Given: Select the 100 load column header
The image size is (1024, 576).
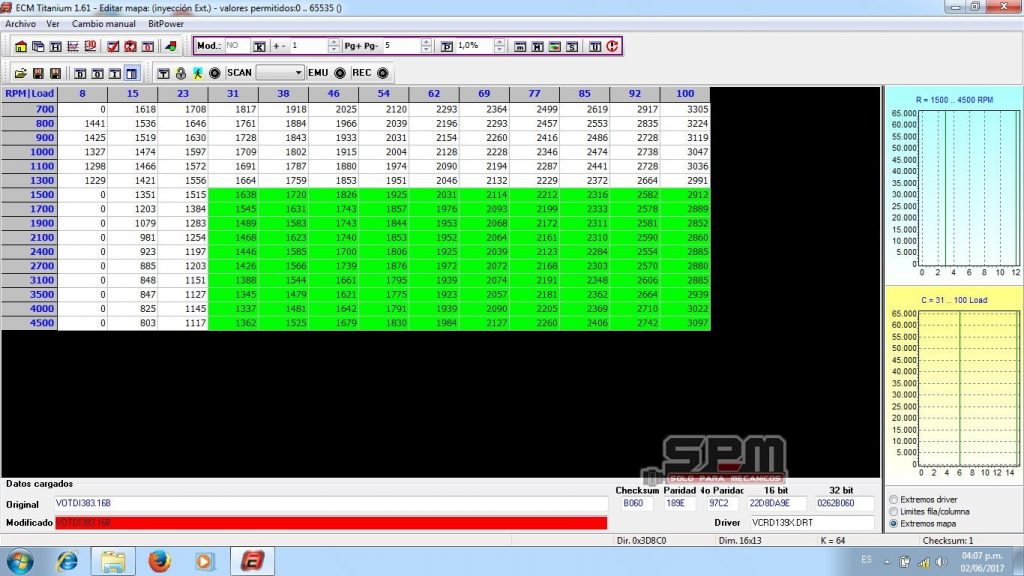Looking at the screenshot, I should click(685, 94).
